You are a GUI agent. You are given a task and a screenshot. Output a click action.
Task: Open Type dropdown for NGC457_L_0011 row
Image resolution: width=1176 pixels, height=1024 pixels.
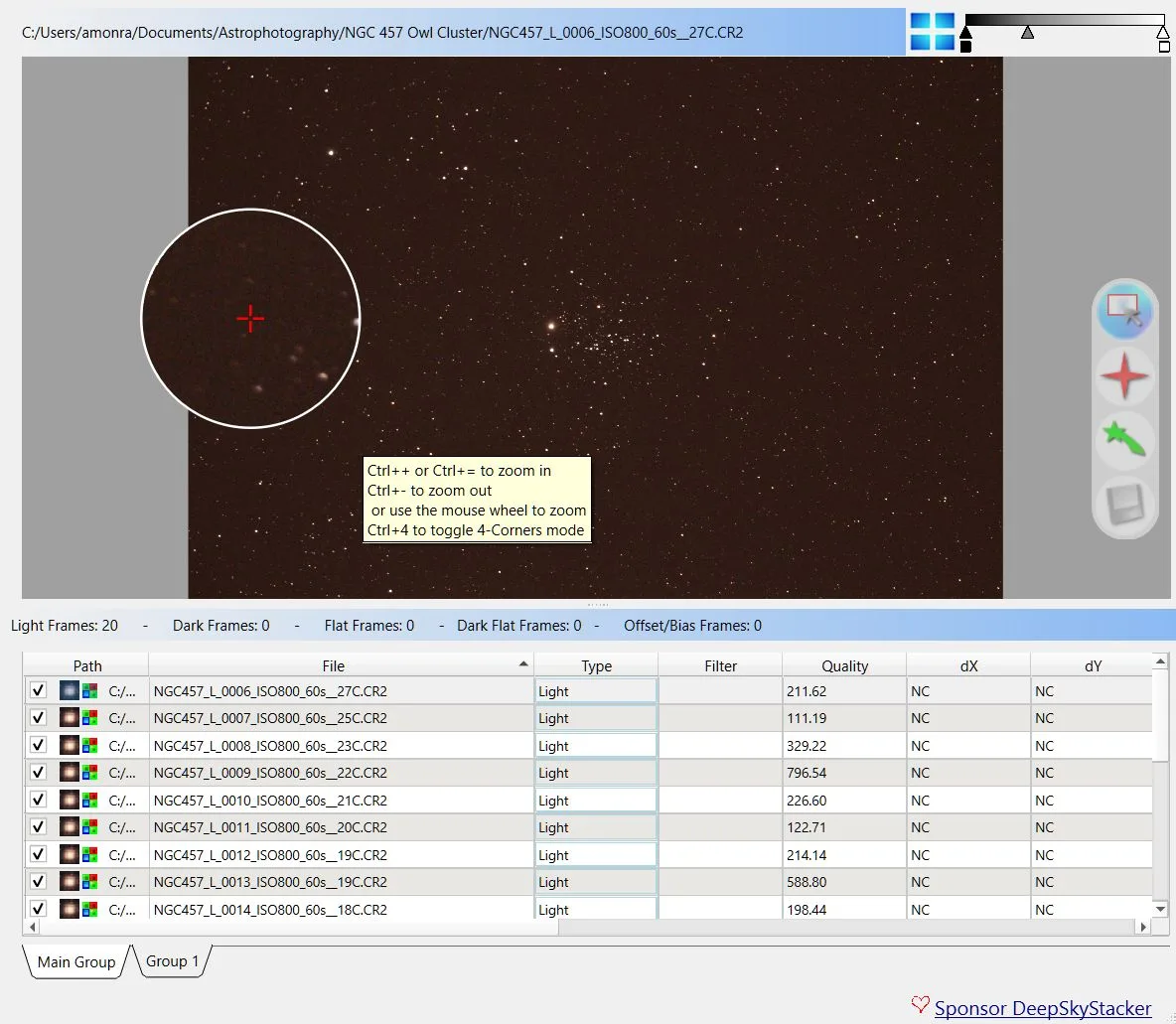(596, 827)
